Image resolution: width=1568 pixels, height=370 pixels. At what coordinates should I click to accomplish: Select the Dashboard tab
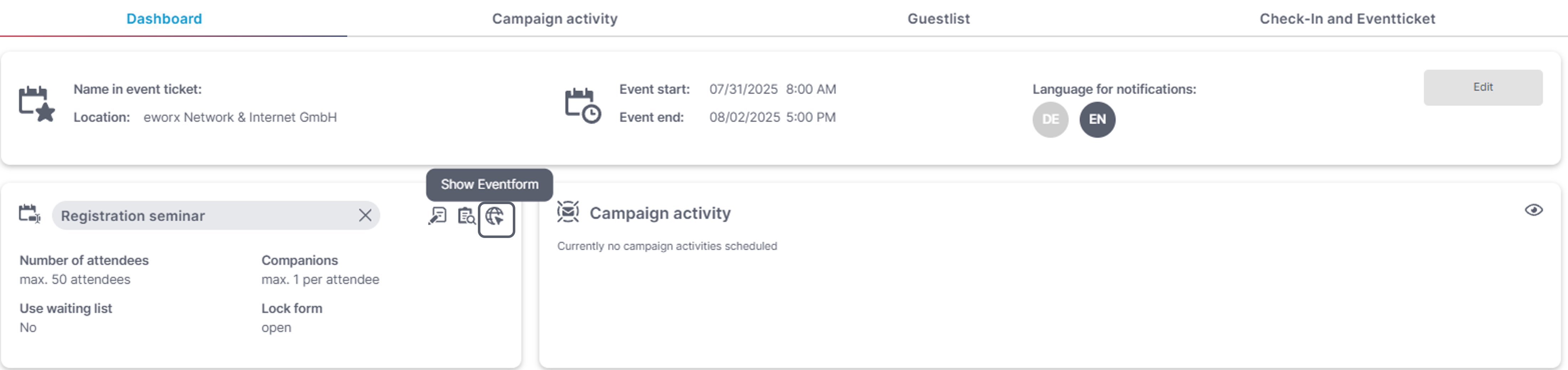pyautogui.click(x=164, y=19)
